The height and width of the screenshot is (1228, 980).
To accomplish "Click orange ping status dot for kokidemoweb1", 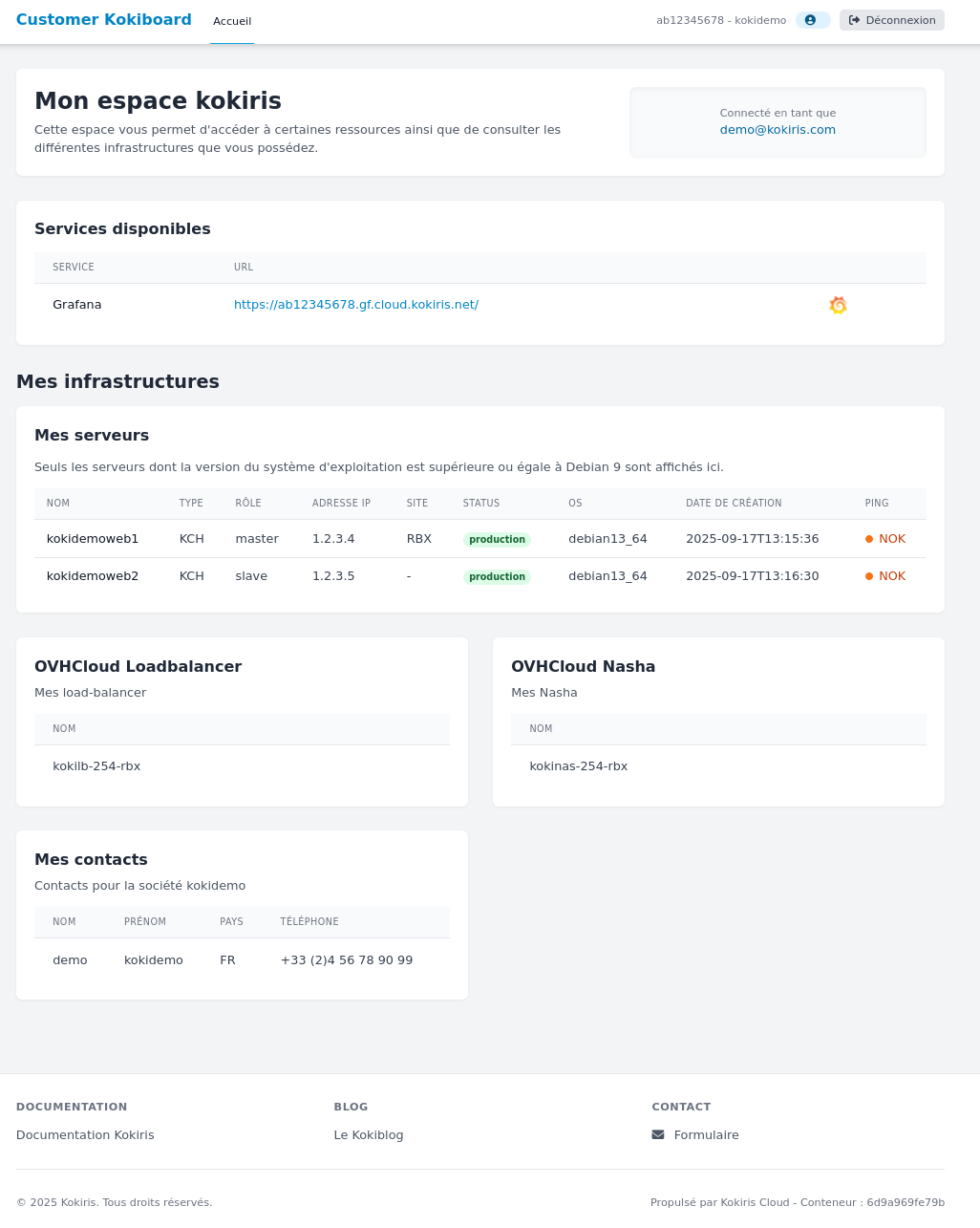I will tap(869, 539).
